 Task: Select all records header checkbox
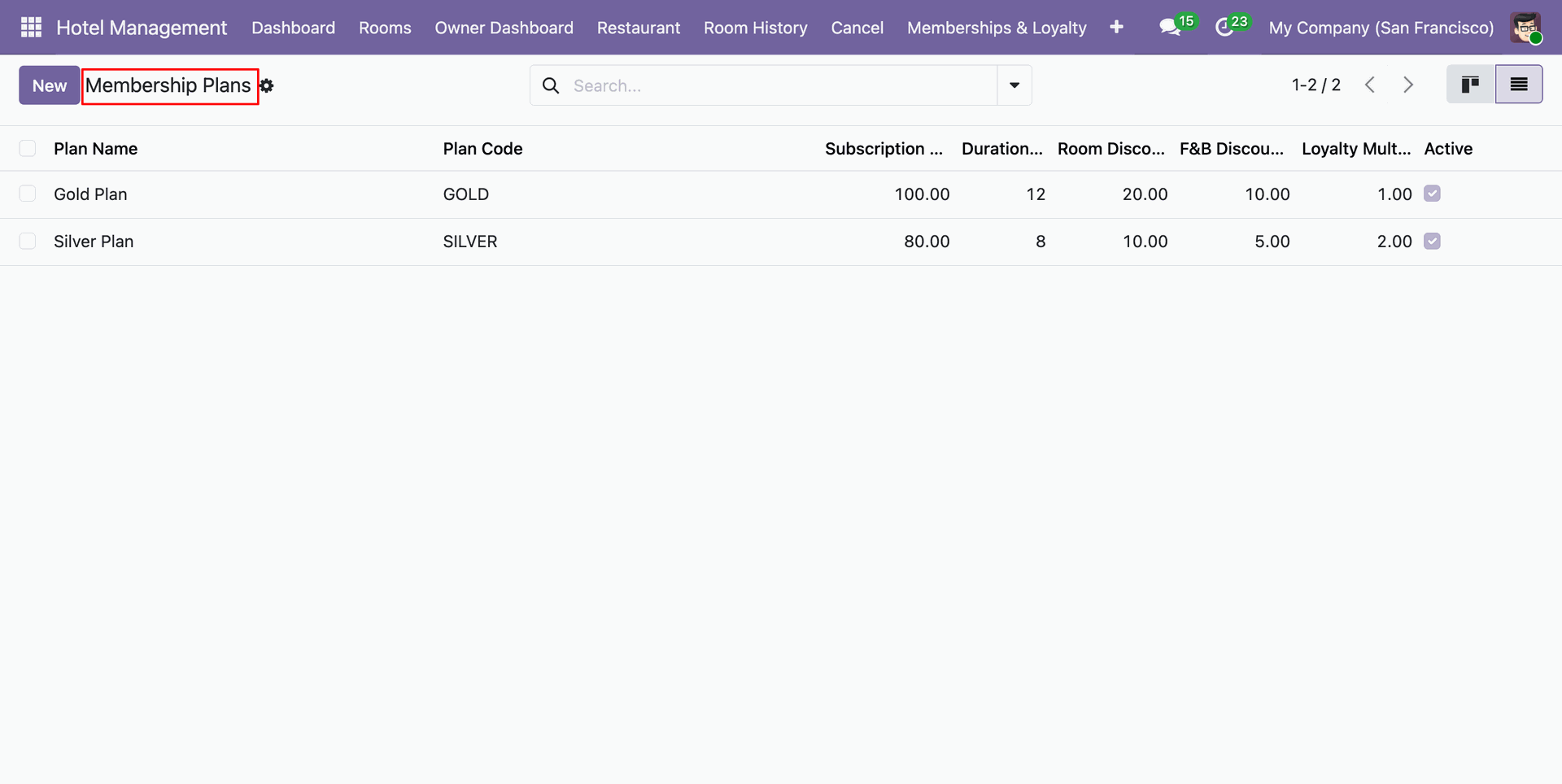pyautogui.click(x=28, y=148)
